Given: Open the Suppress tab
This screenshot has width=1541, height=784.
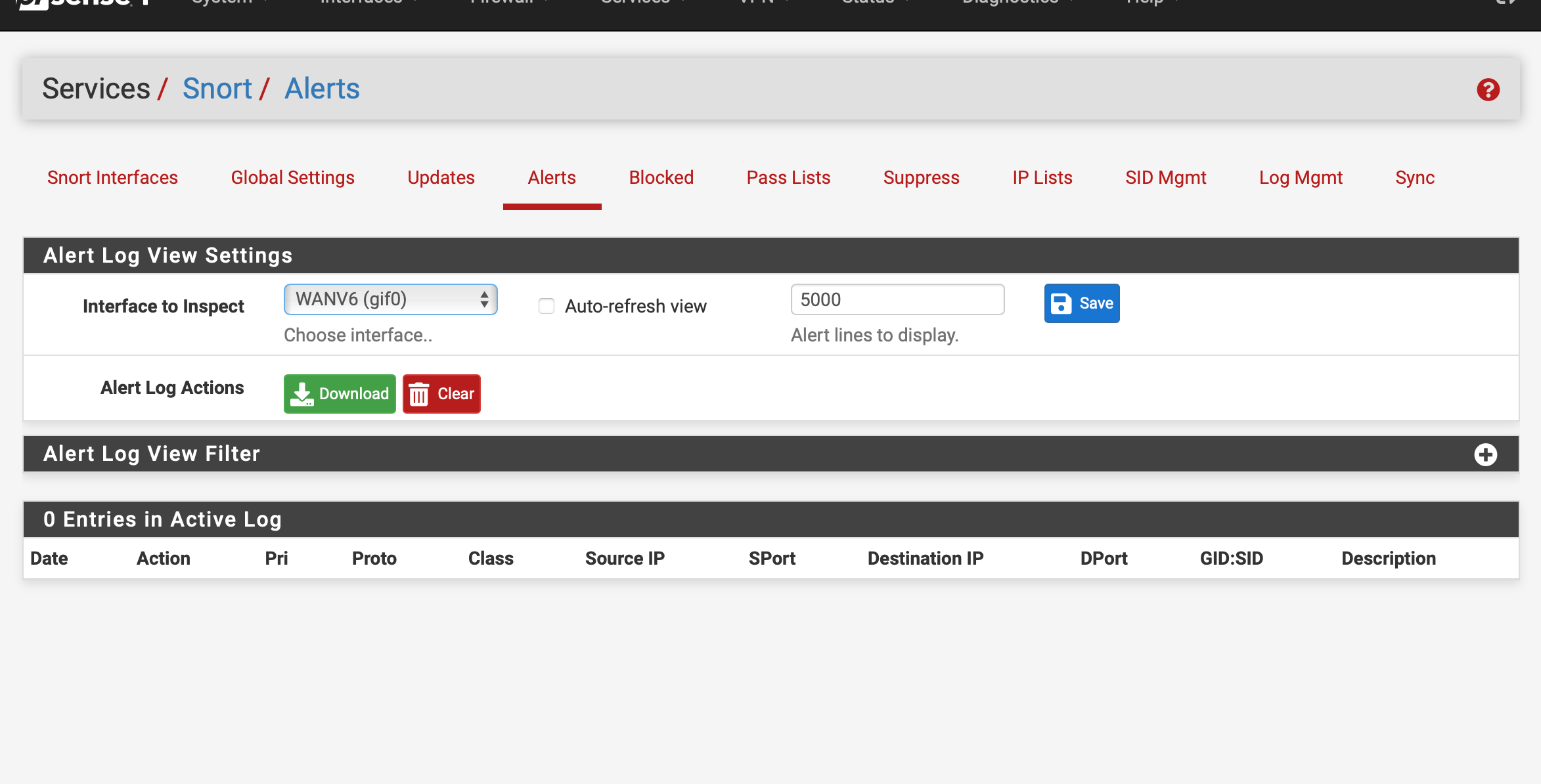Looking at the screenshot, I should click(921, 177).
